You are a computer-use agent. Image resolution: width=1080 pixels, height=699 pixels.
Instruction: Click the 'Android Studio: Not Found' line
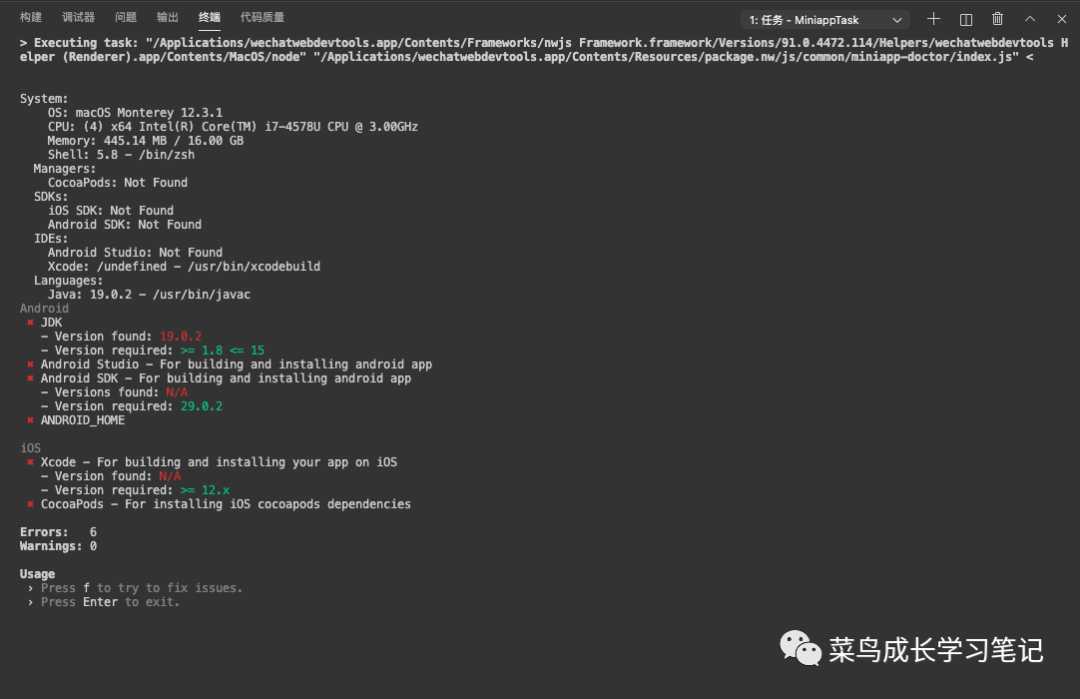coord(135,252)
